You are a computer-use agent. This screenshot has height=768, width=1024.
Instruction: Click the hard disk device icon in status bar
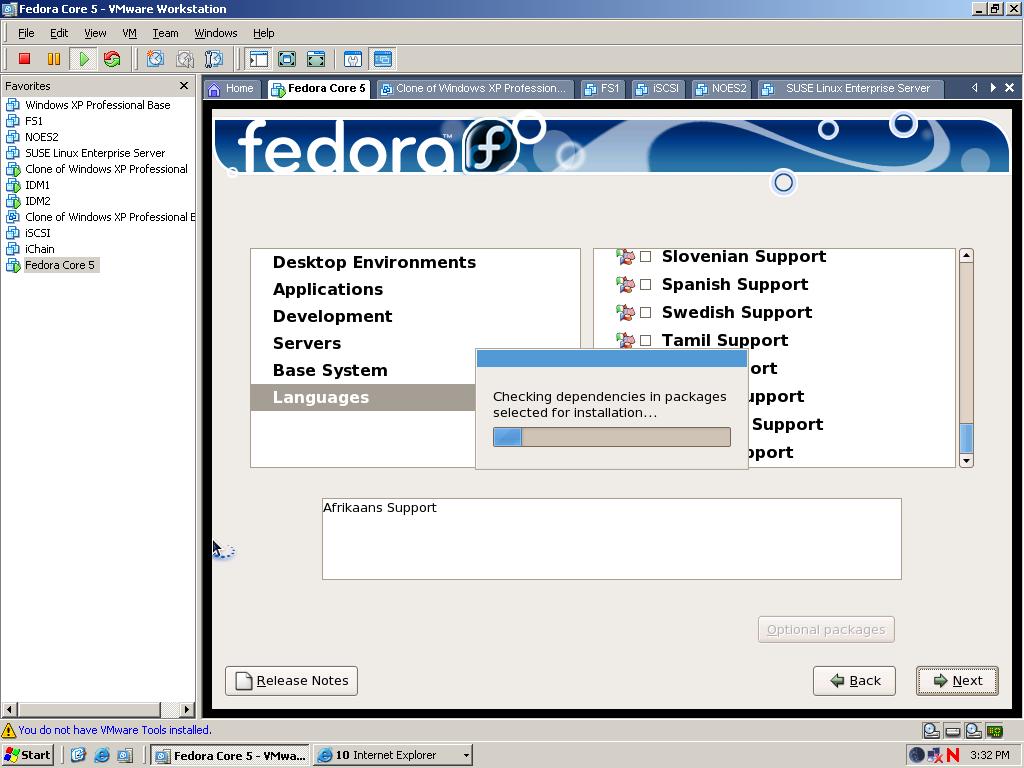tap(953, 730)
